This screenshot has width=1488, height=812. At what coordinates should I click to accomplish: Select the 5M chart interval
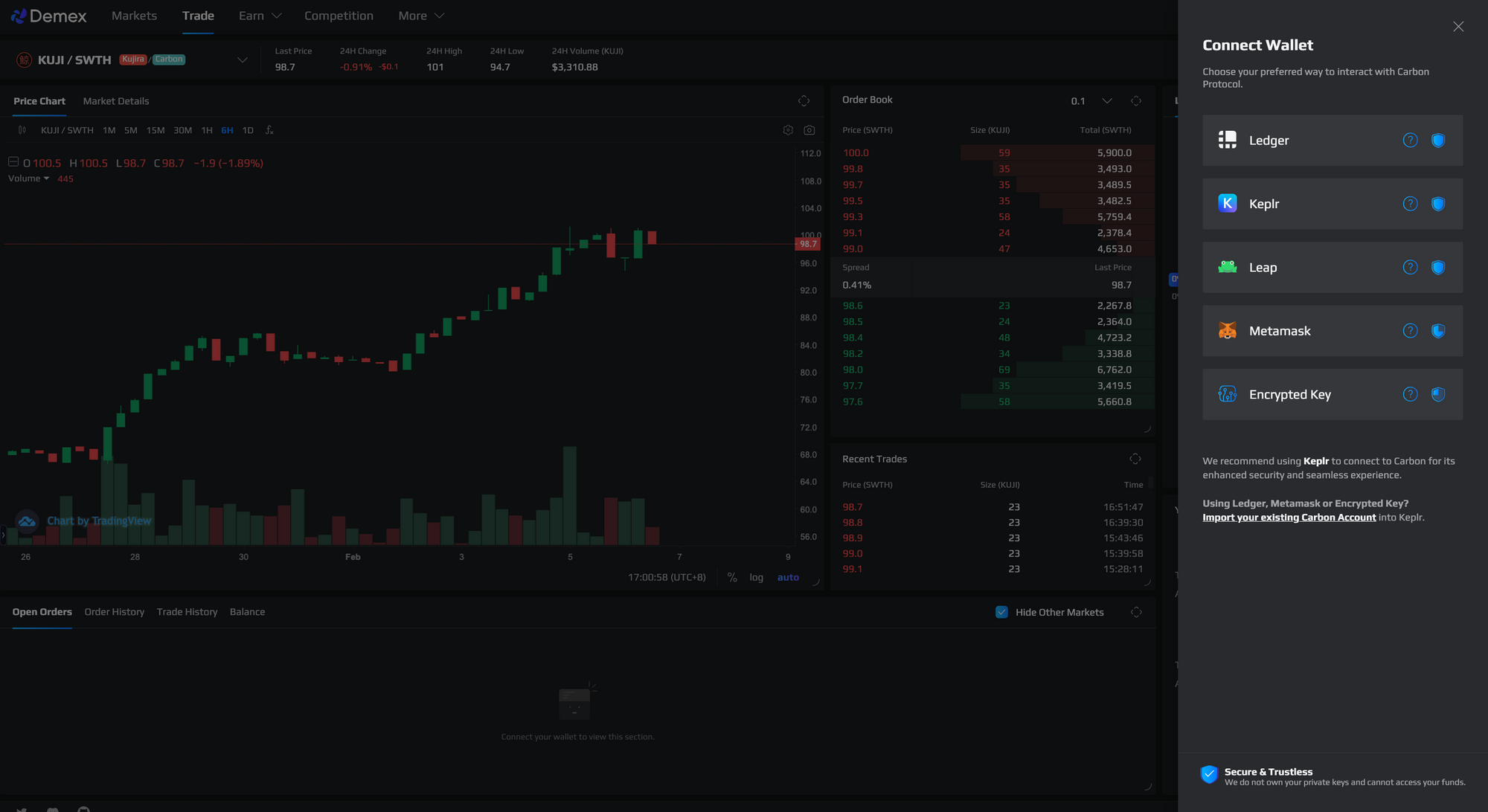(x=131, y=130)
